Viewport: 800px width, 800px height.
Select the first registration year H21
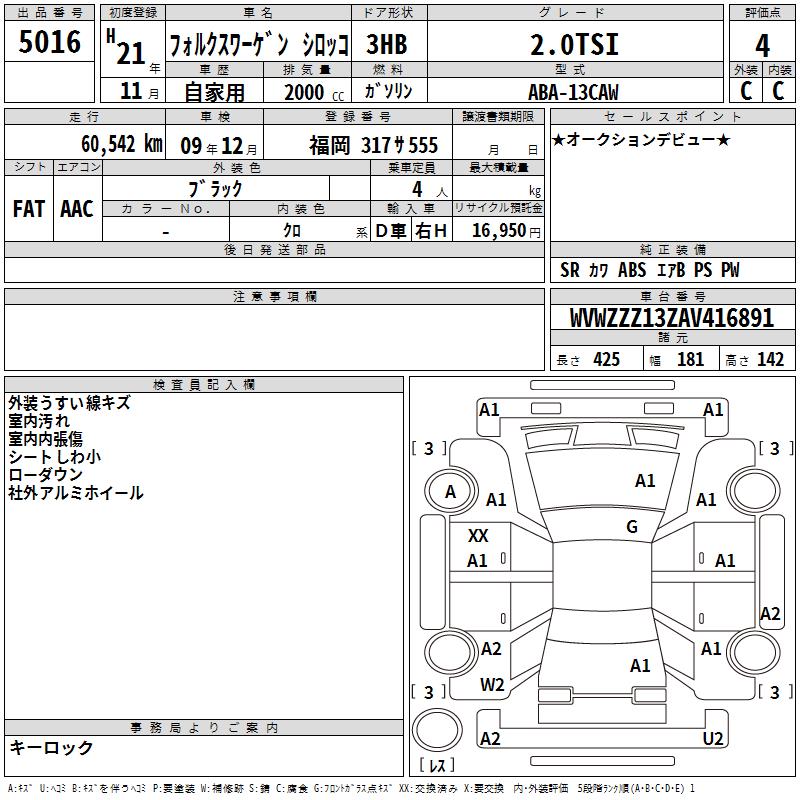(126, 47)
